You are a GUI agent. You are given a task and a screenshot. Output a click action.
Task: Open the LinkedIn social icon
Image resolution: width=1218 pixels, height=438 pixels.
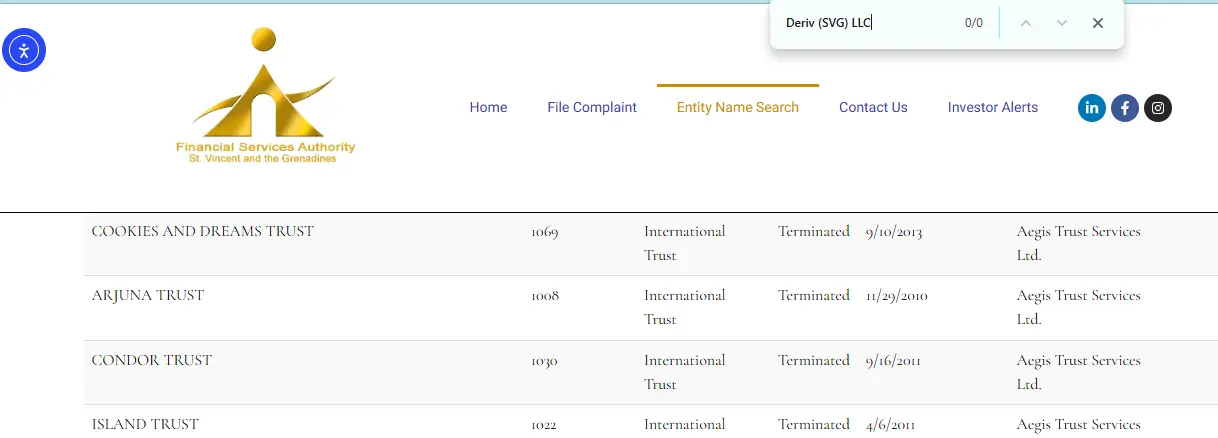(x=1092, y=108)
